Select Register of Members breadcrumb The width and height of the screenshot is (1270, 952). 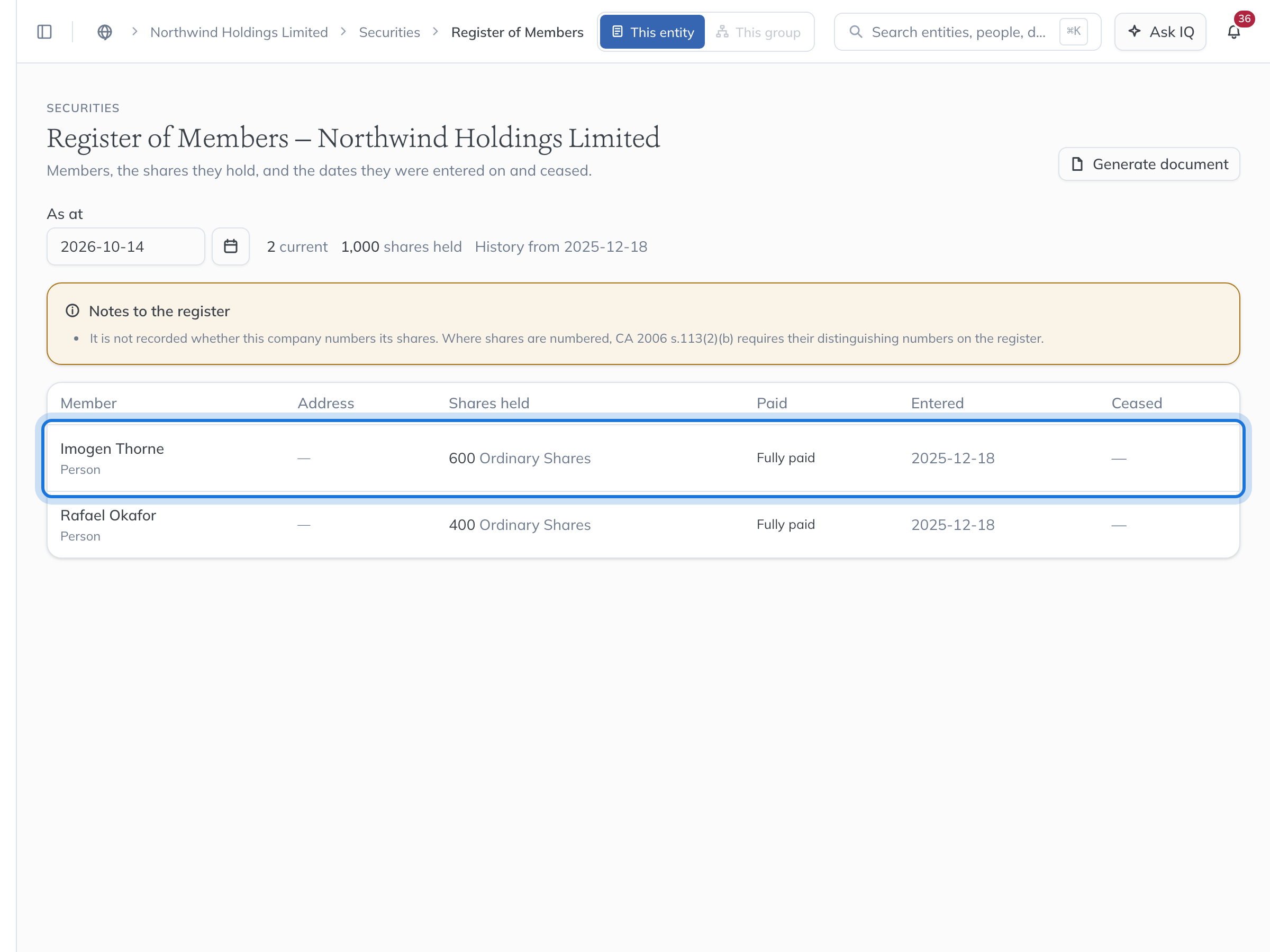point(518,32)
